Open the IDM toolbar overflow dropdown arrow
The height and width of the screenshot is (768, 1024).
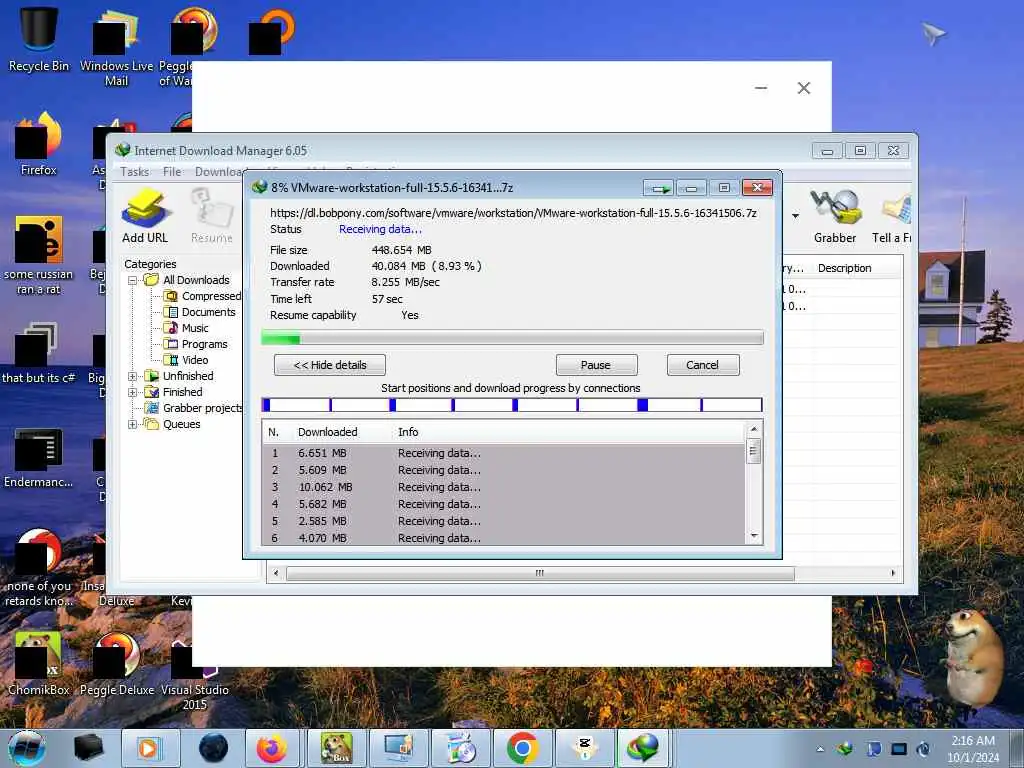[x=795, y=216]
